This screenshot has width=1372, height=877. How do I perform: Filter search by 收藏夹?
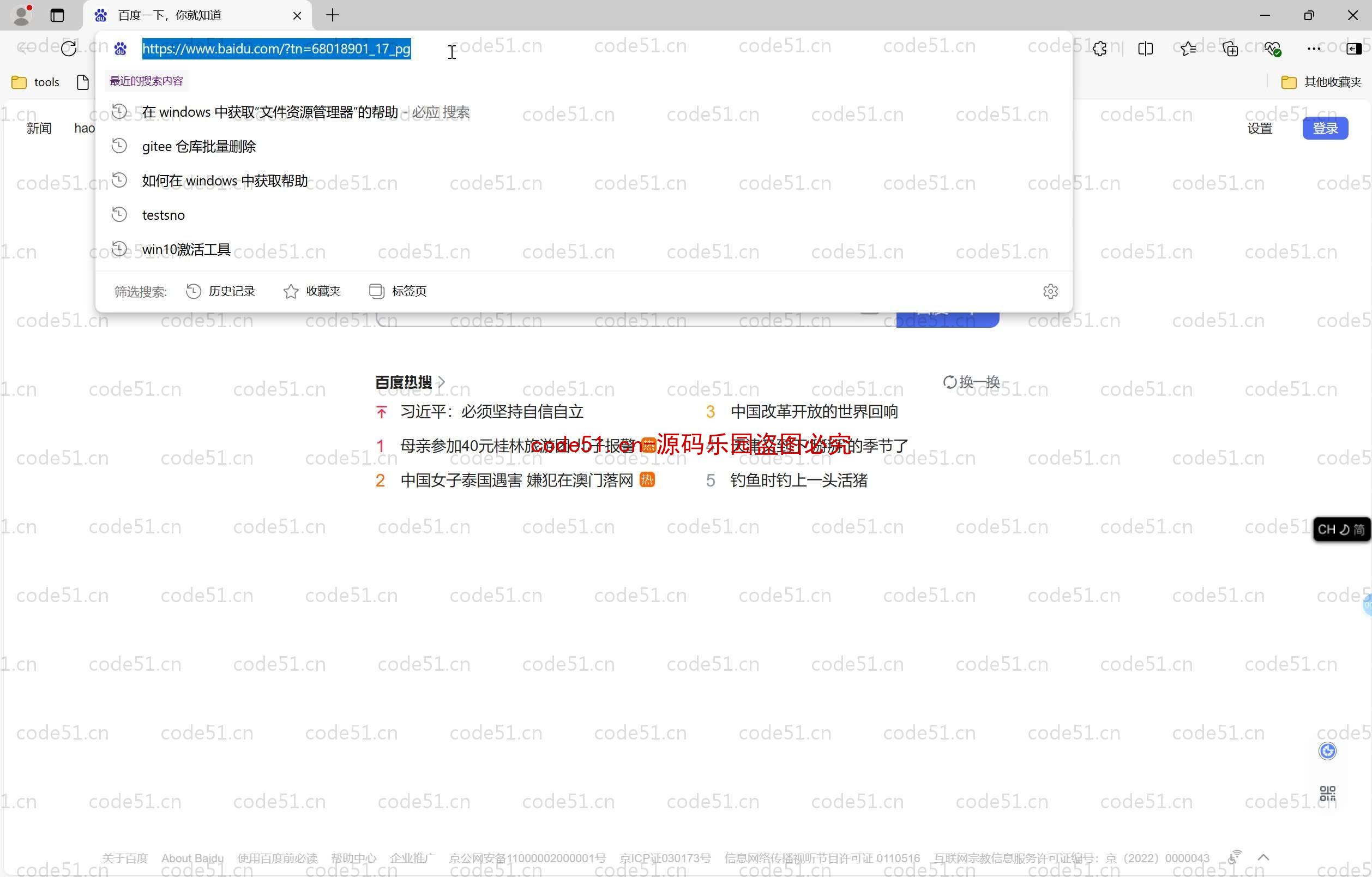pyautogui.click(x=312, y=291)
